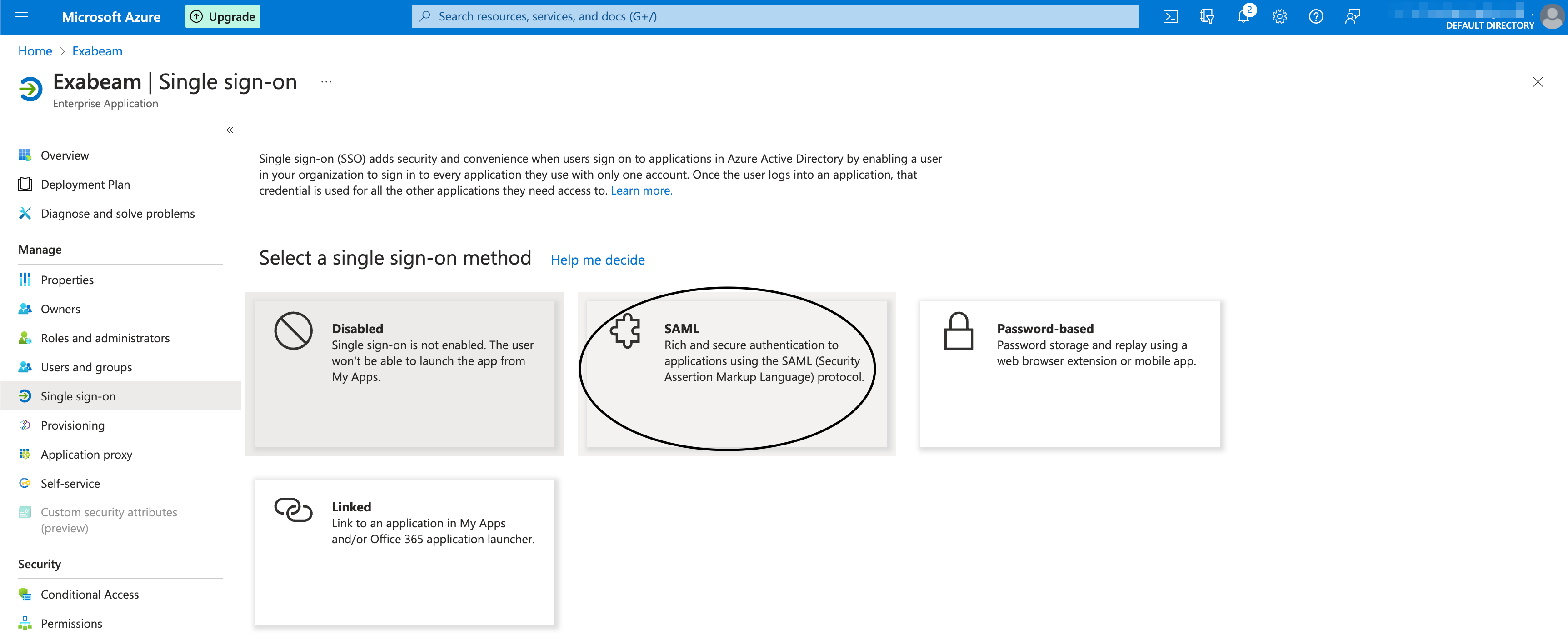Open the feedback icon in top bar
This screenshot has height=640, width=1568.
(x=1352, y=16)
